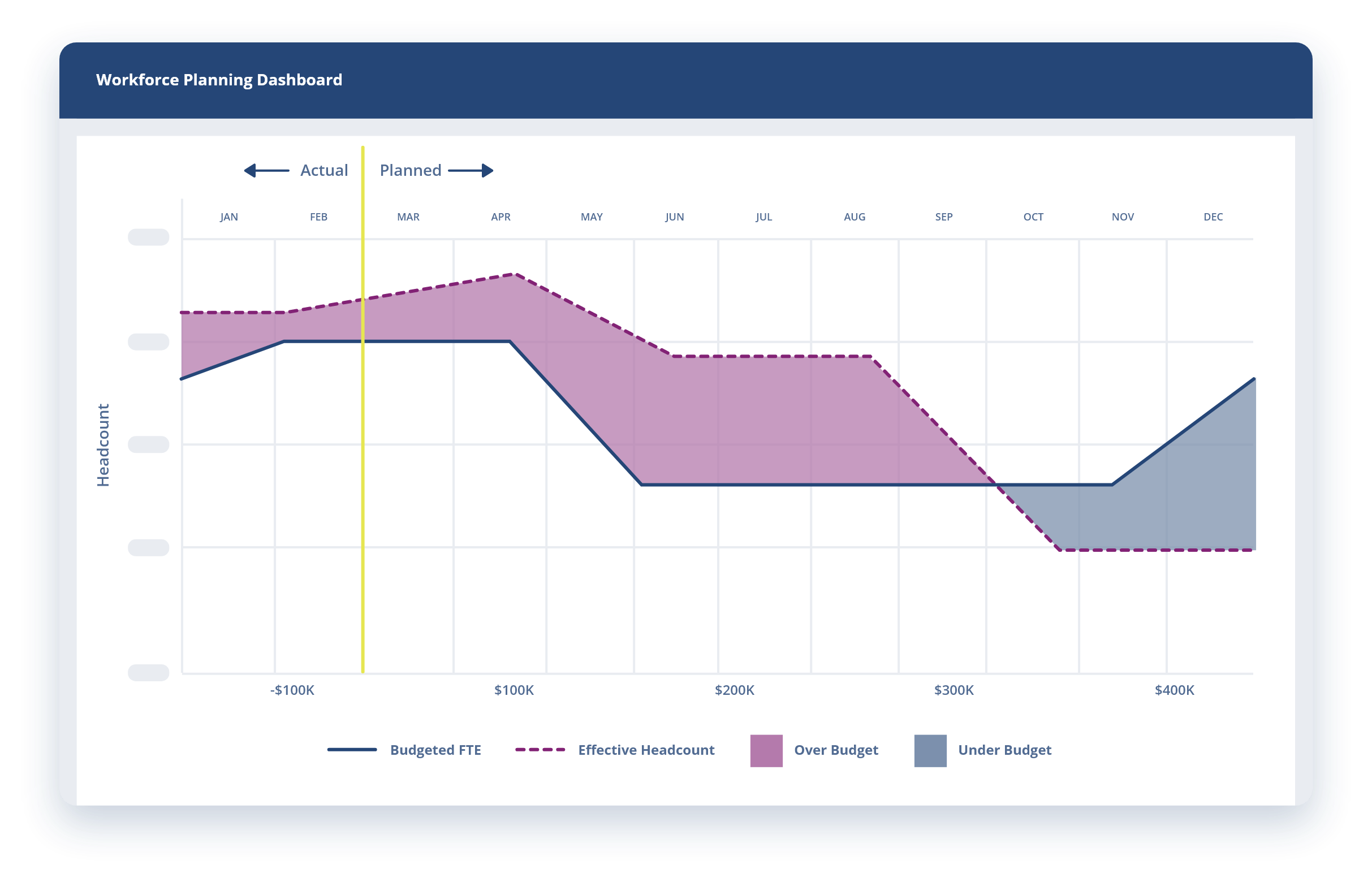The height and width of the screenshot is (882, 1372).
Task: Click the Workforce Planning Dashboard title
Action: (219, 80)
